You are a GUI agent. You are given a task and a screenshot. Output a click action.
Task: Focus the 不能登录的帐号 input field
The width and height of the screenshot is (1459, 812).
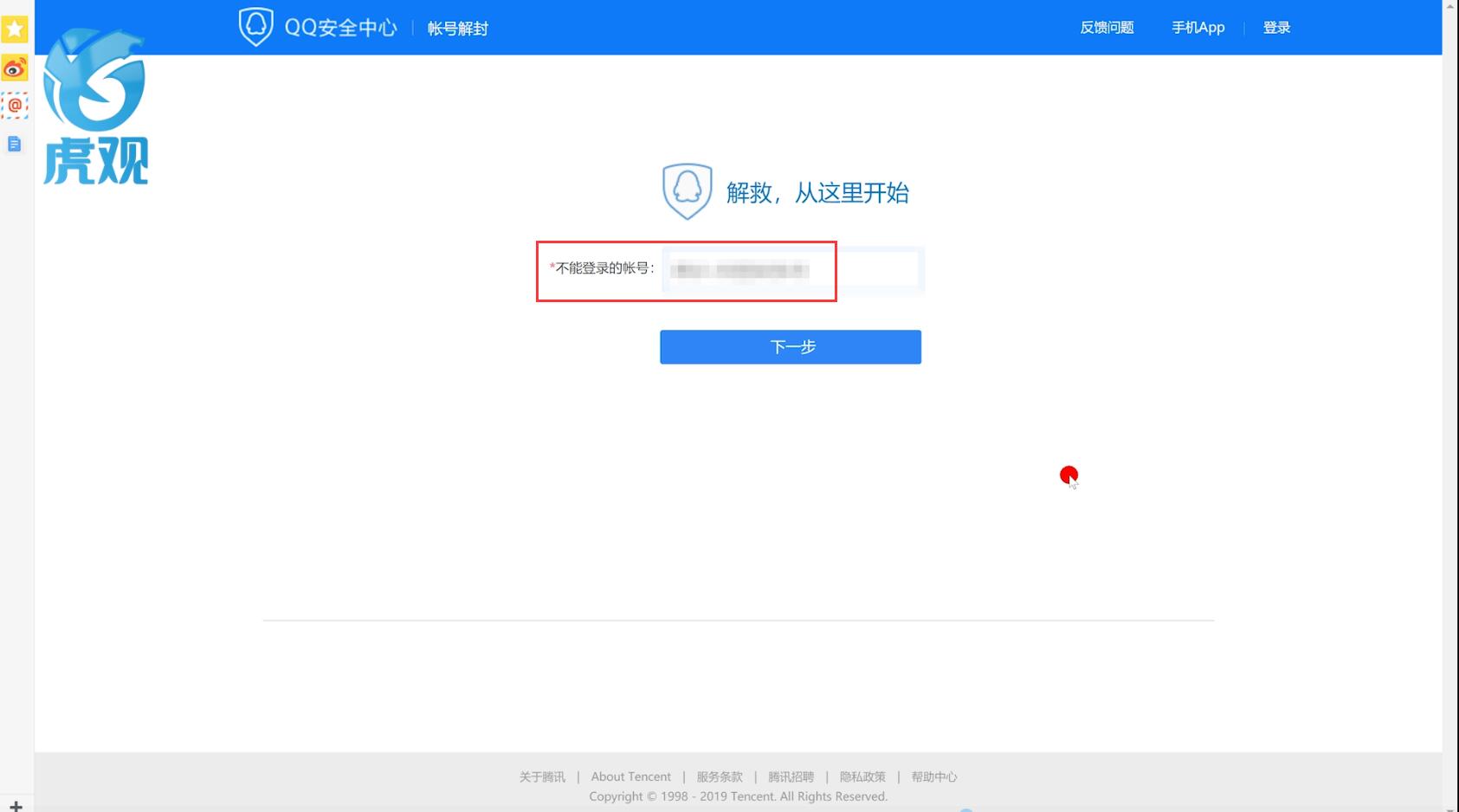pos(792,270)
